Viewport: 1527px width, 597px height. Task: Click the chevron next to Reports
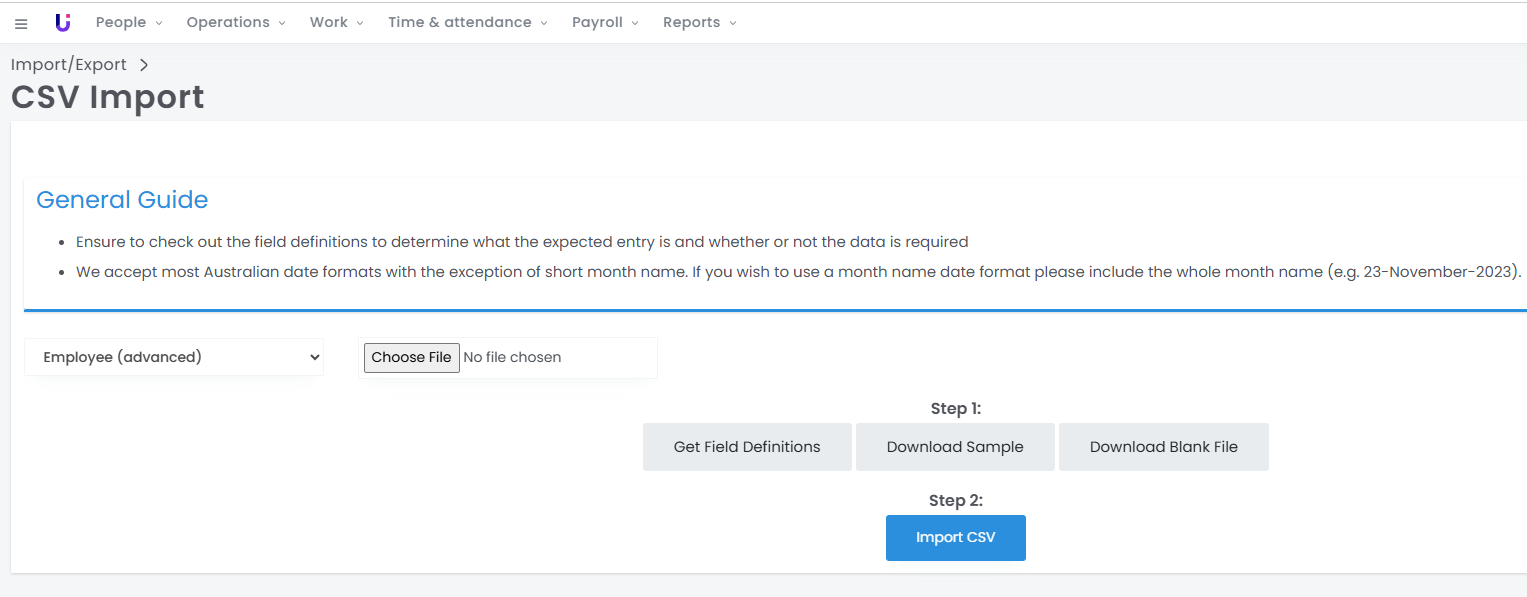pos(733,23)
